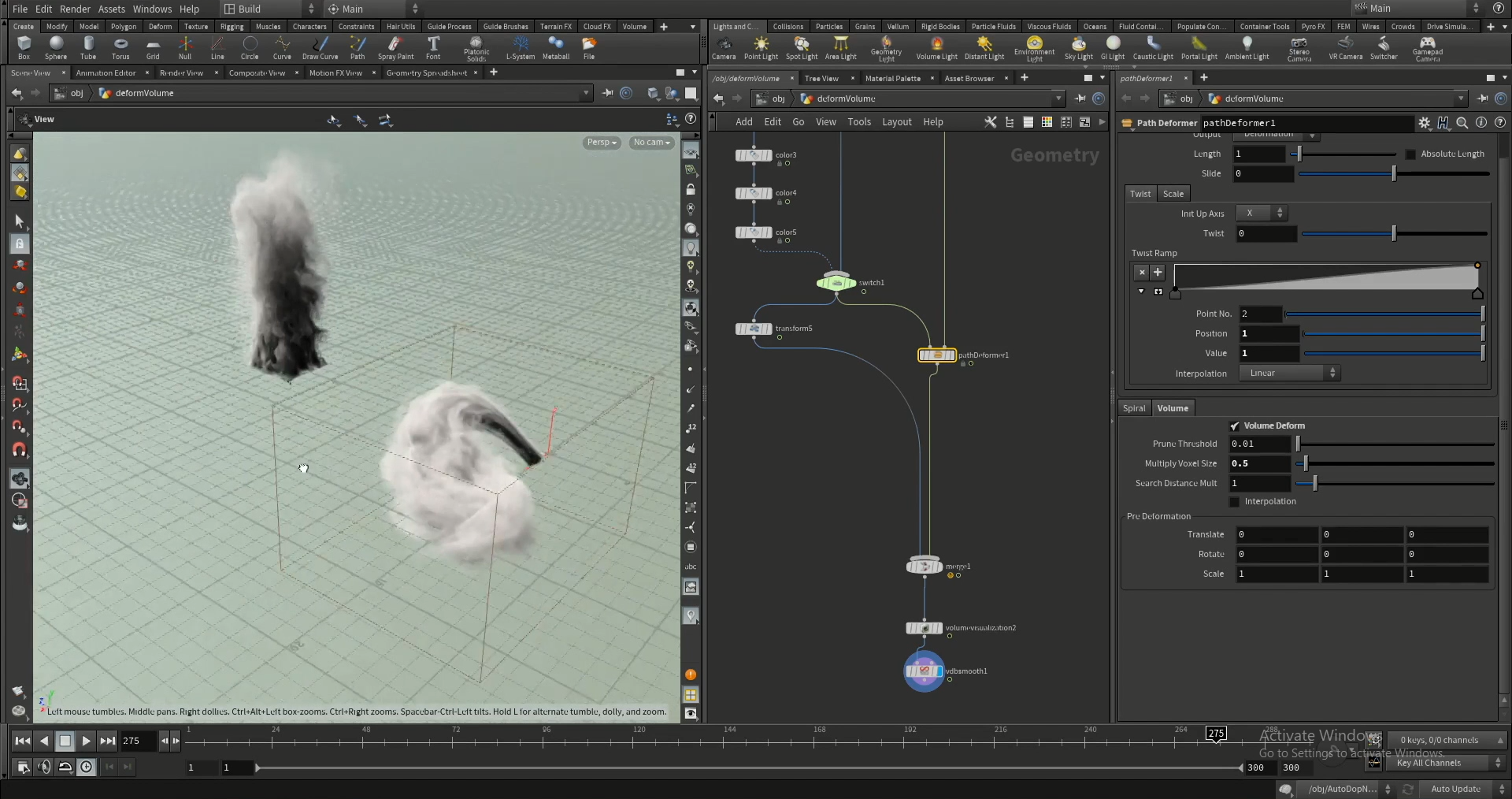The image size is (1512, 799).
Task: Select the switch1 node
Action: coord(836,282)
